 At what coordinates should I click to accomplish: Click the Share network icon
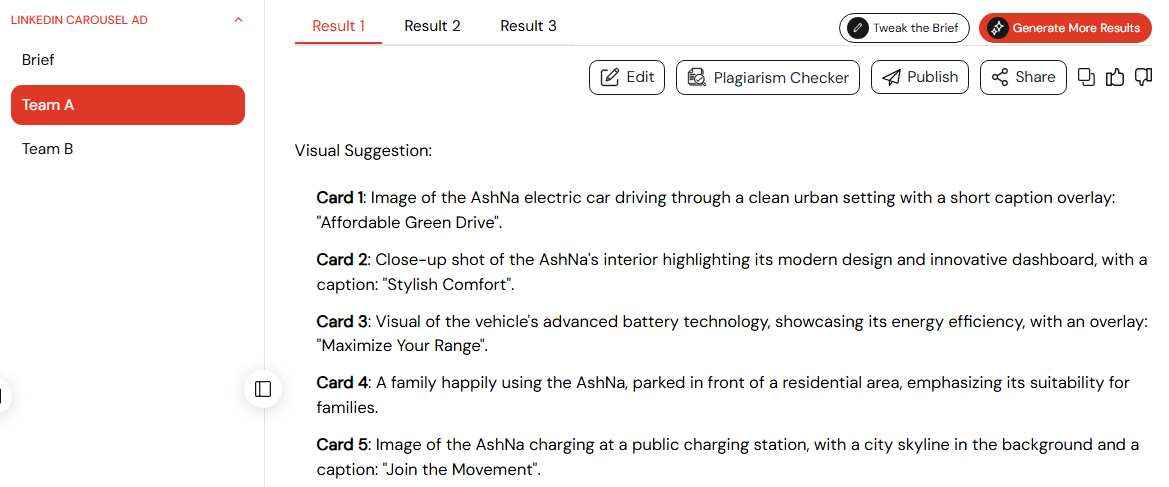1000,77
